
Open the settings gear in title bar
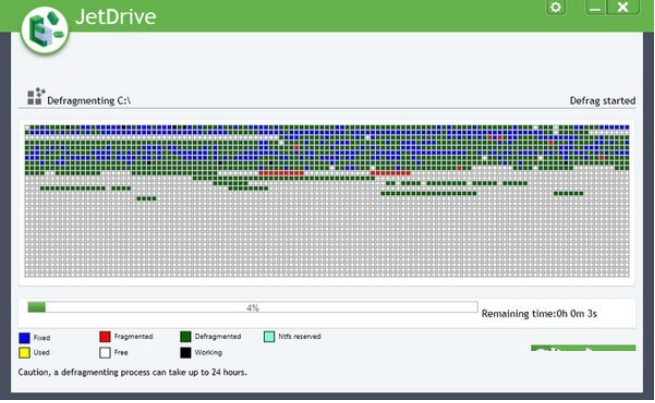(x=556, y=7)
